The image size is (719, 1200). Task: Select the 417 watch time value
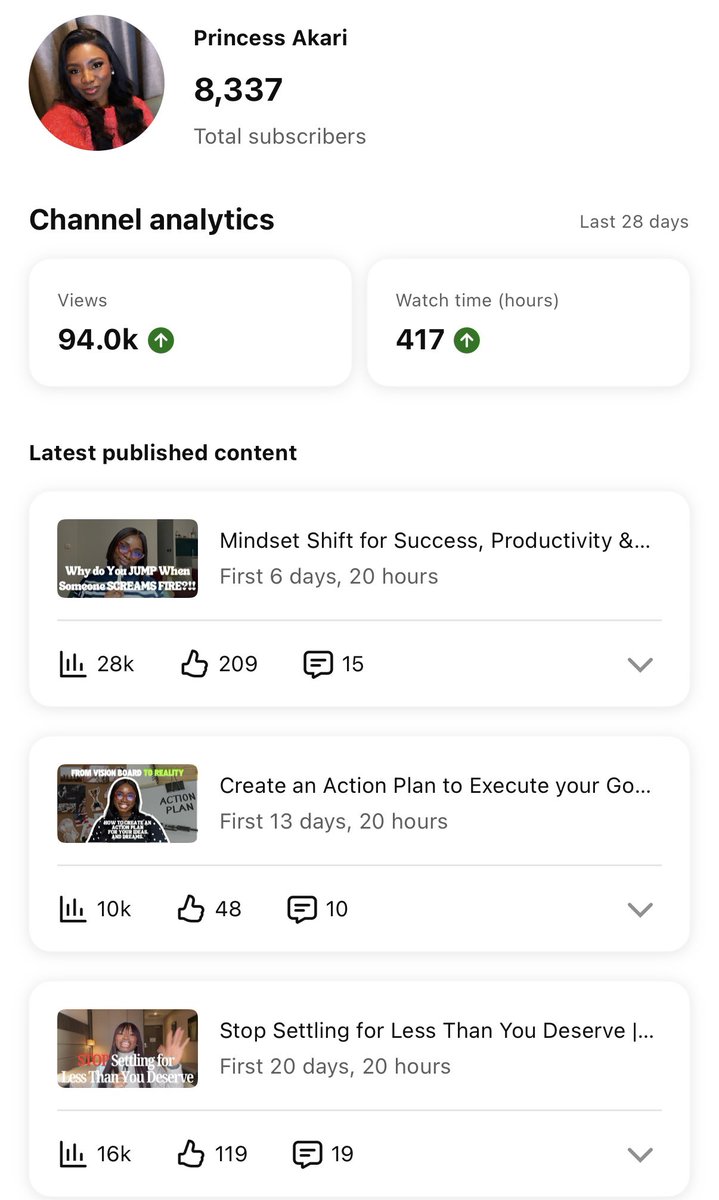[x=420, y=340]
